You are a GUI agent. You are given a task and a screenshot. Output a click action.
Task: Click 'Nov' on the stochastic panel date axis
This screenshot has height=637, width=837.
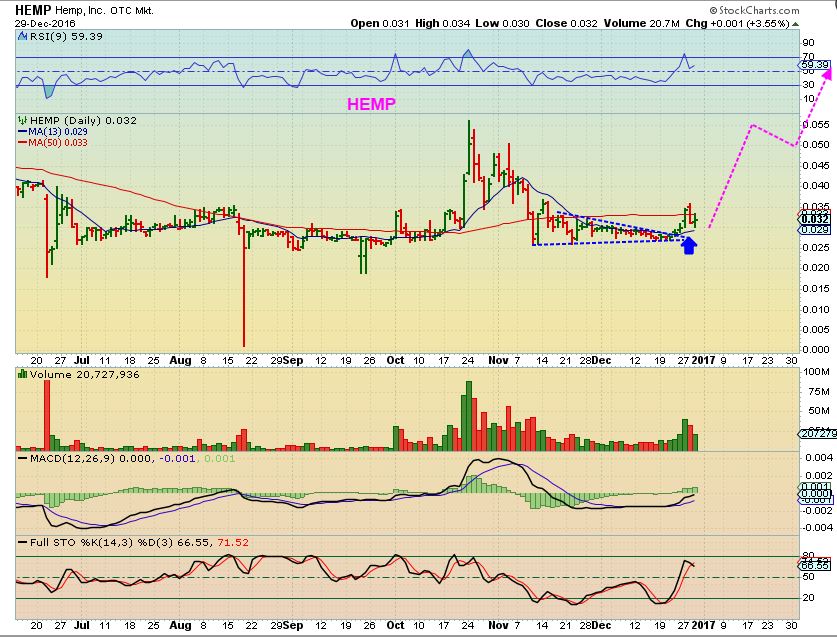point(498,625)
